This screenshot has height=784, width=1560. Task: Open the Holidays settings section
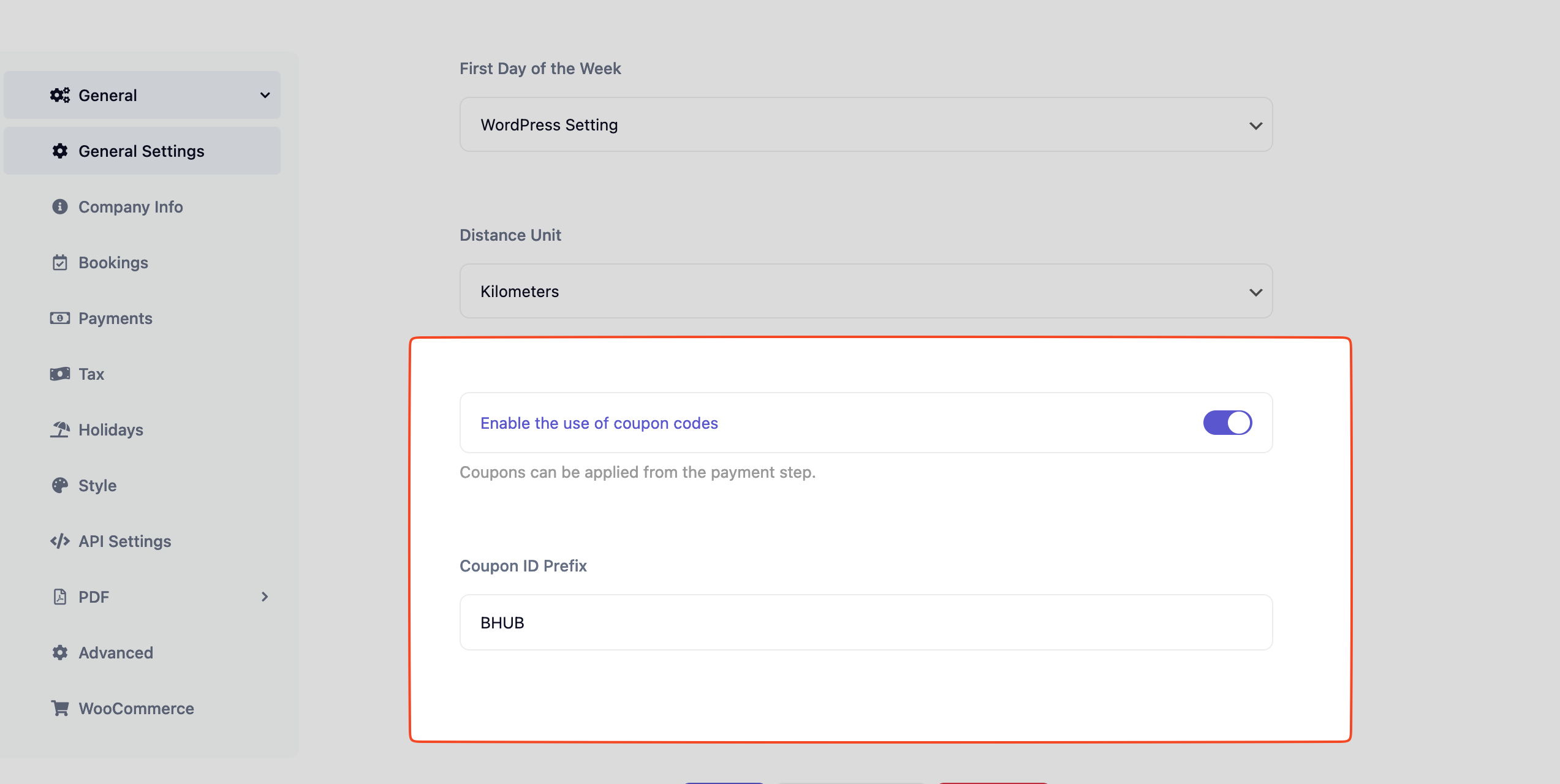(111, 430)
